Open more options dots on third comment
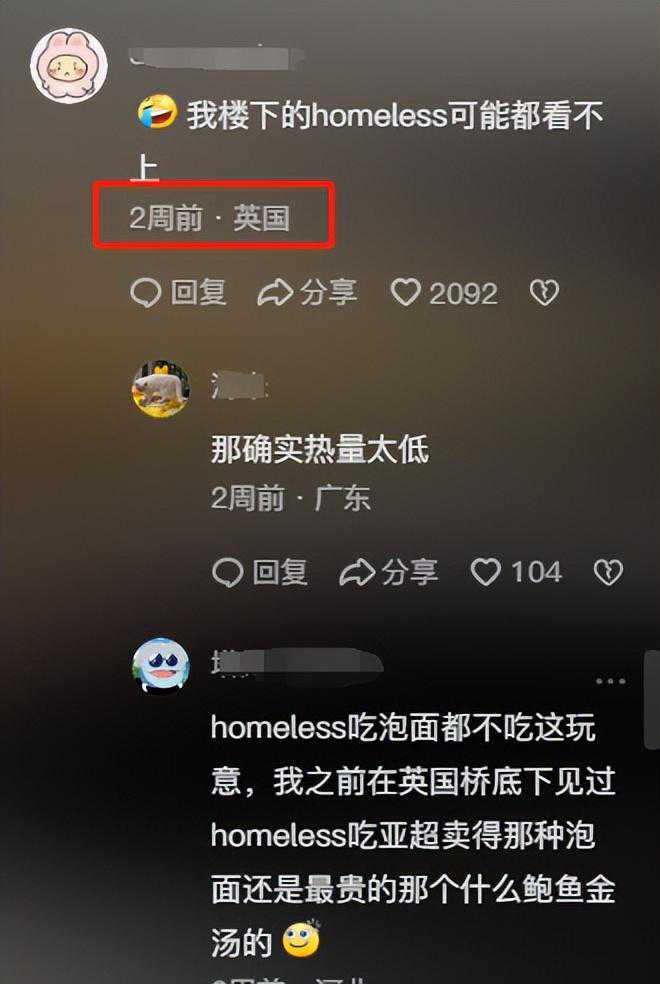 pos(610,682)
